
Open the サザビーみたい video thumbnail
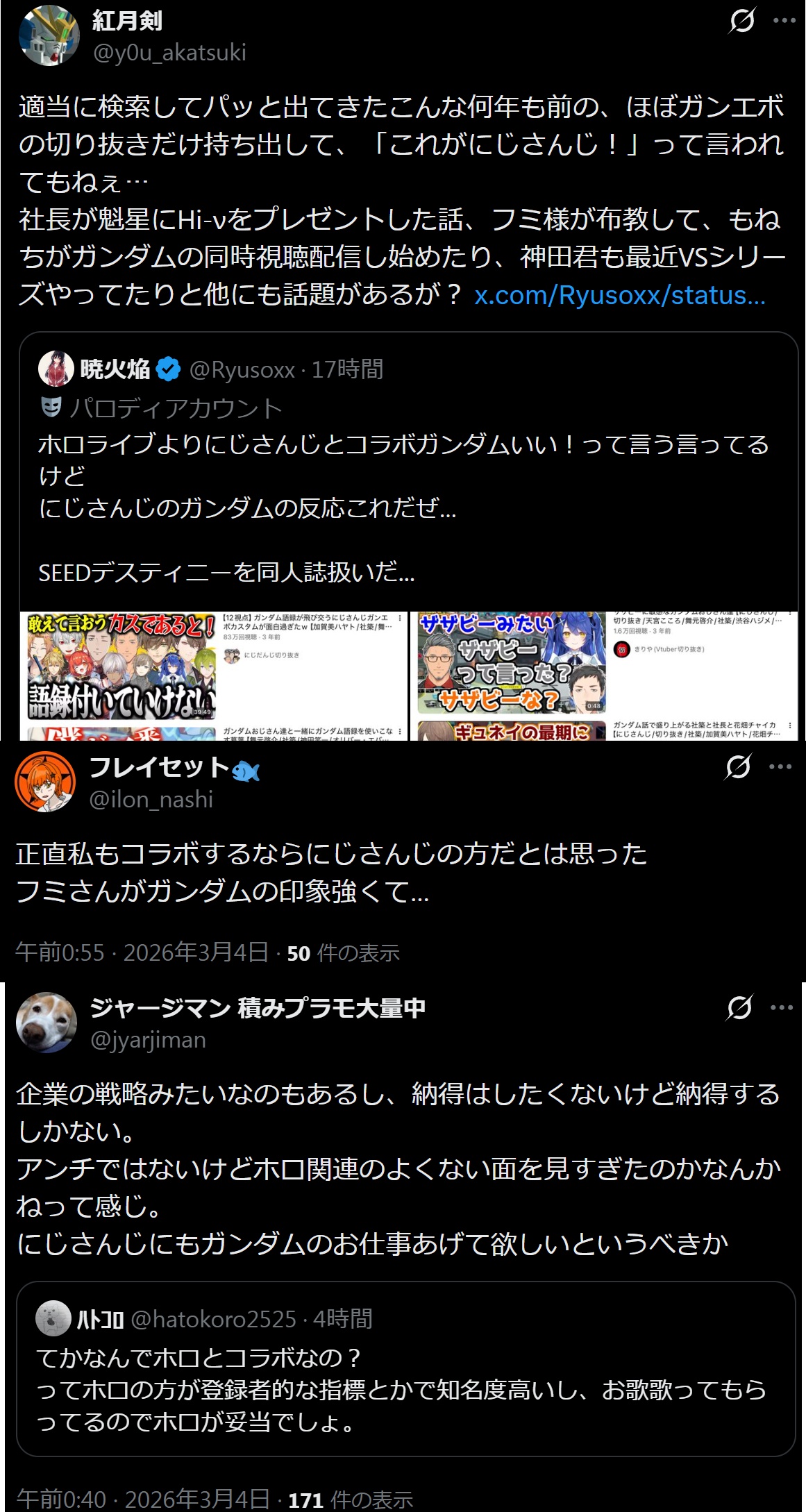512,663
